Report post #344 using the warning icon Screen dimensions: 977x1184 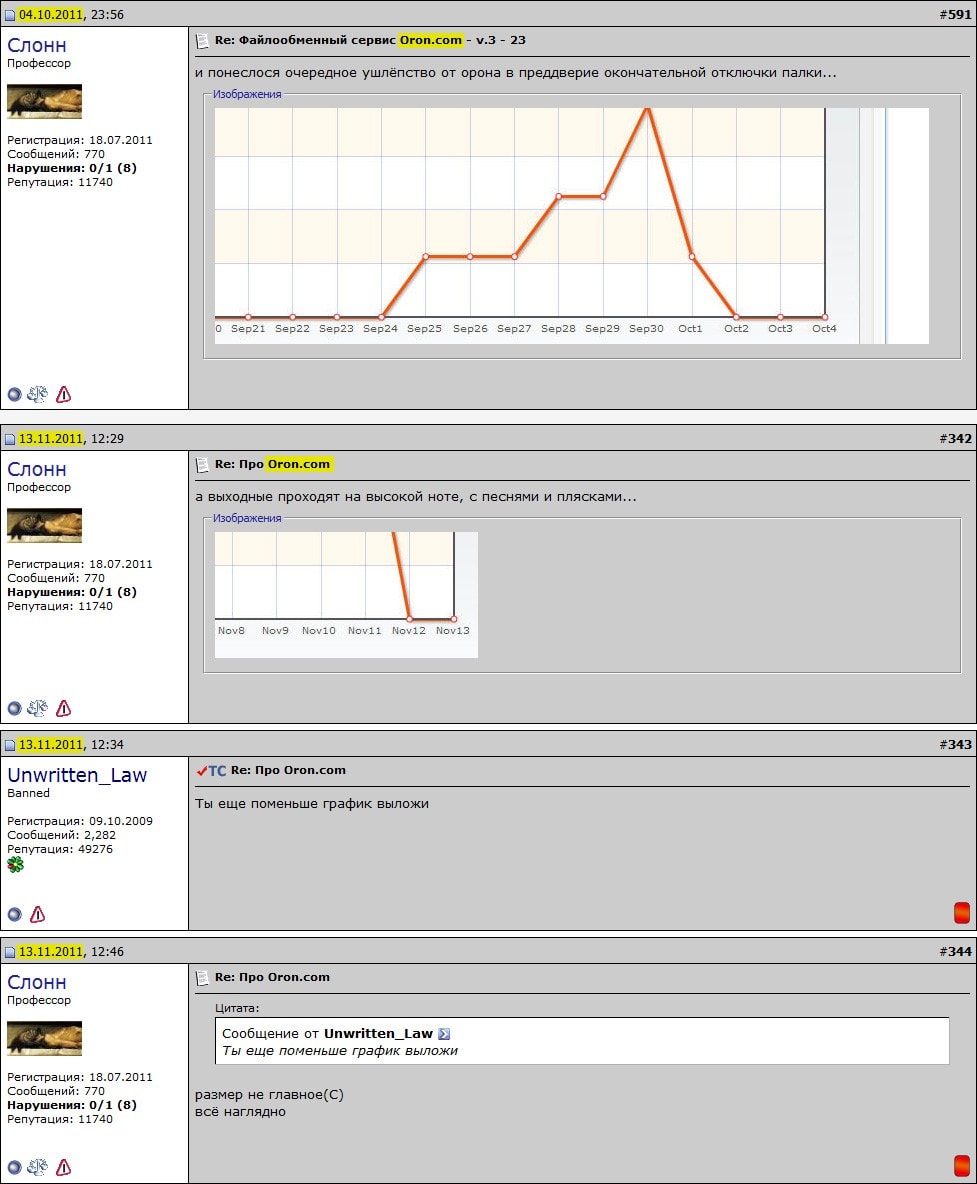[63, 1167]
